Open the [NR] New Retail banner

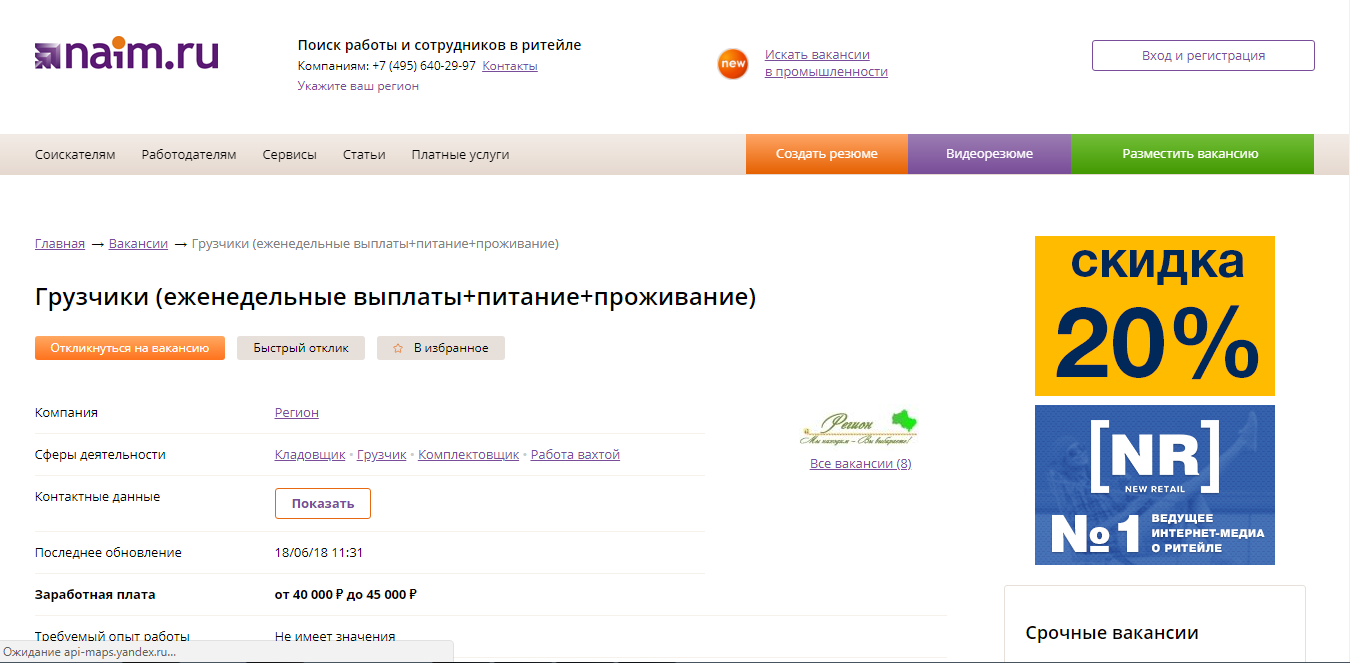(x=1154, y=484)
